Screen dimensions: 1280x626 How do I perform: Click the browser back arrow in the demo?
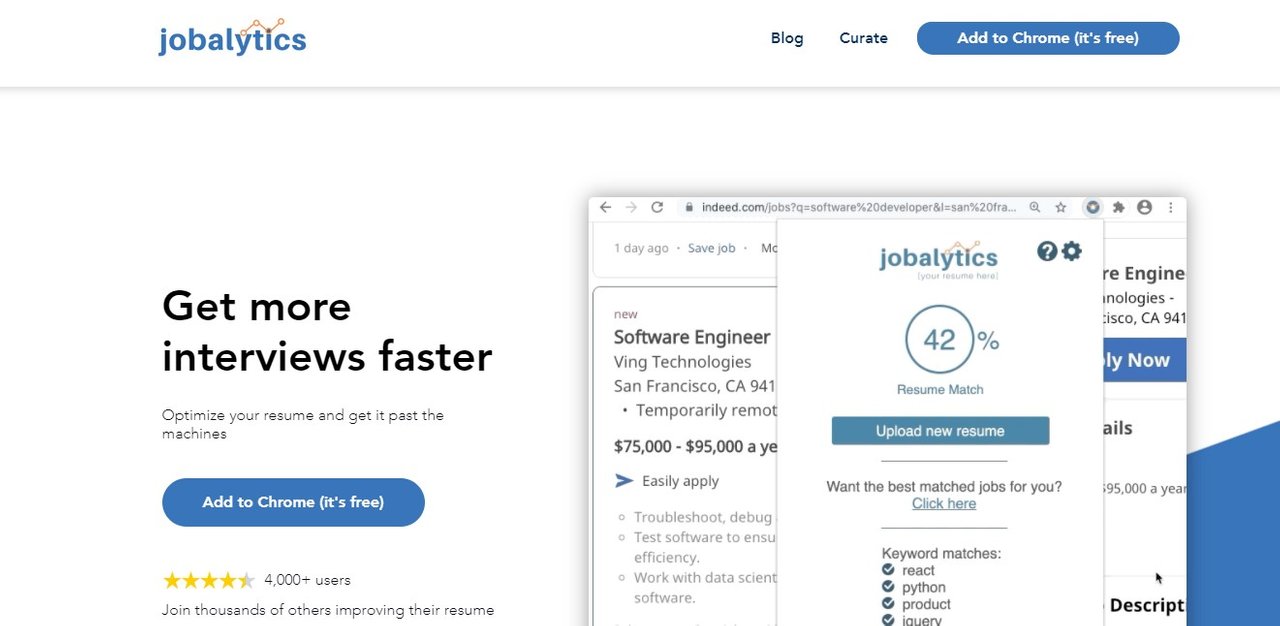(x=605, y=207)
